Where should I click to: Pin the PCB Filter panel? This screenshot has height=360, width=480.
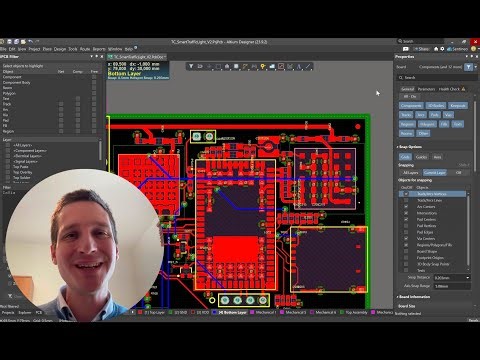tap(97, 57)
